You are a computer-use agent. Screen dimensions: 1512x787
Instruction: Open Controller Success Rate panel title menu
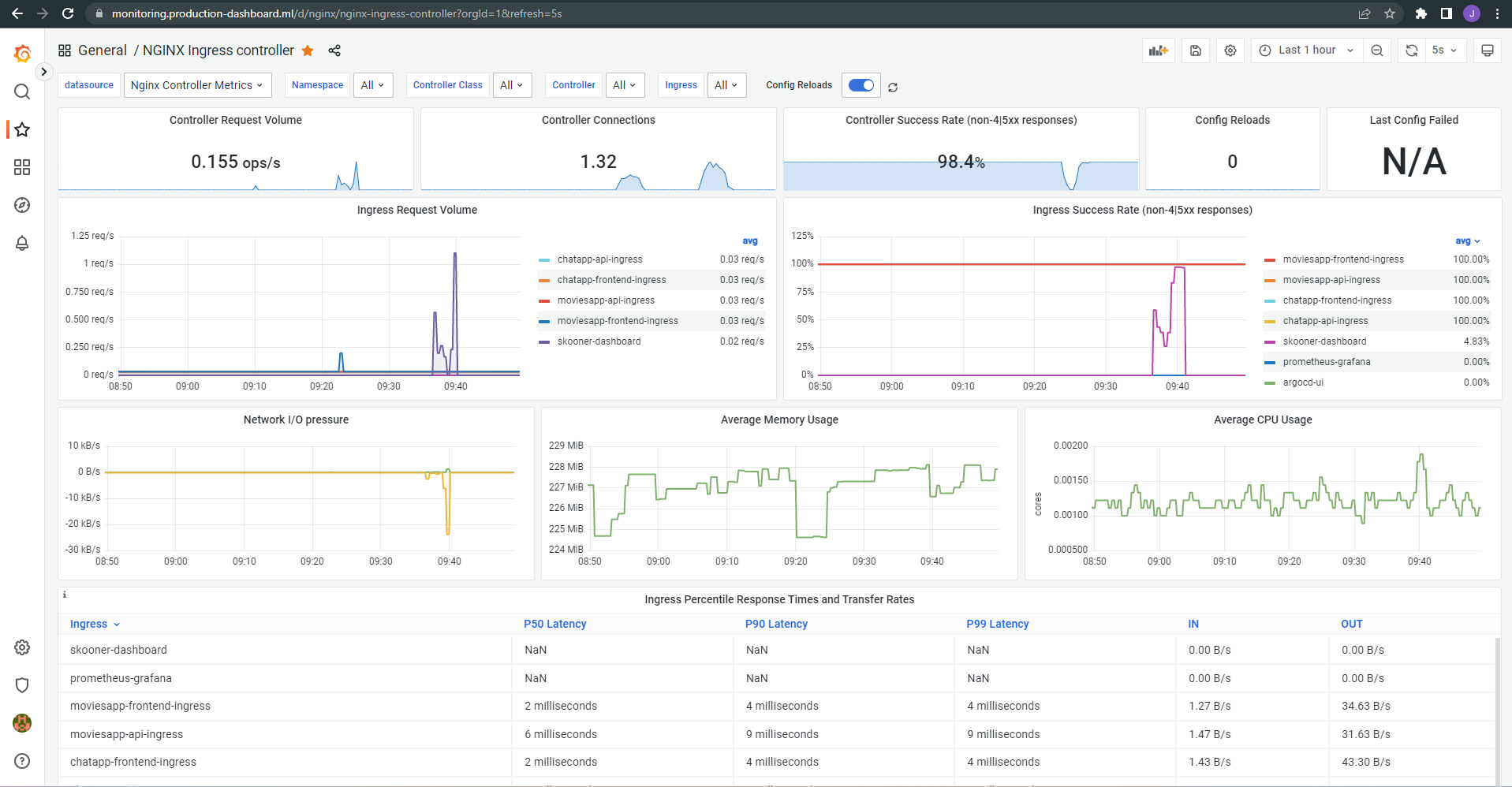point(961,120)
